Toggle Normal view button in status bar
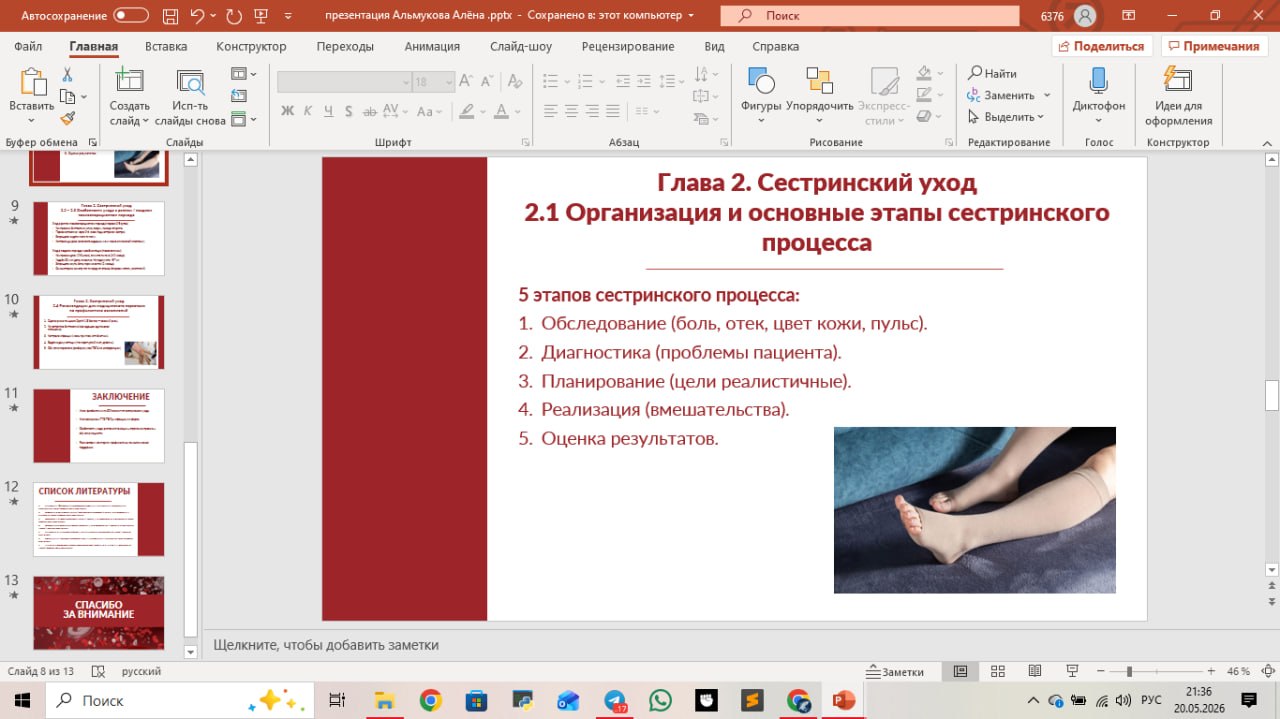Viewport: 1280px width, 719px height. point(960,671)
